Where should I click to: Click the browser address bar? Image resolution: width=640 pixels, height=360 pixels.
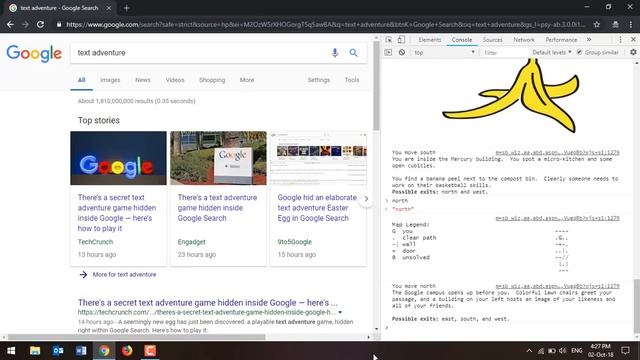coord(325,24)
